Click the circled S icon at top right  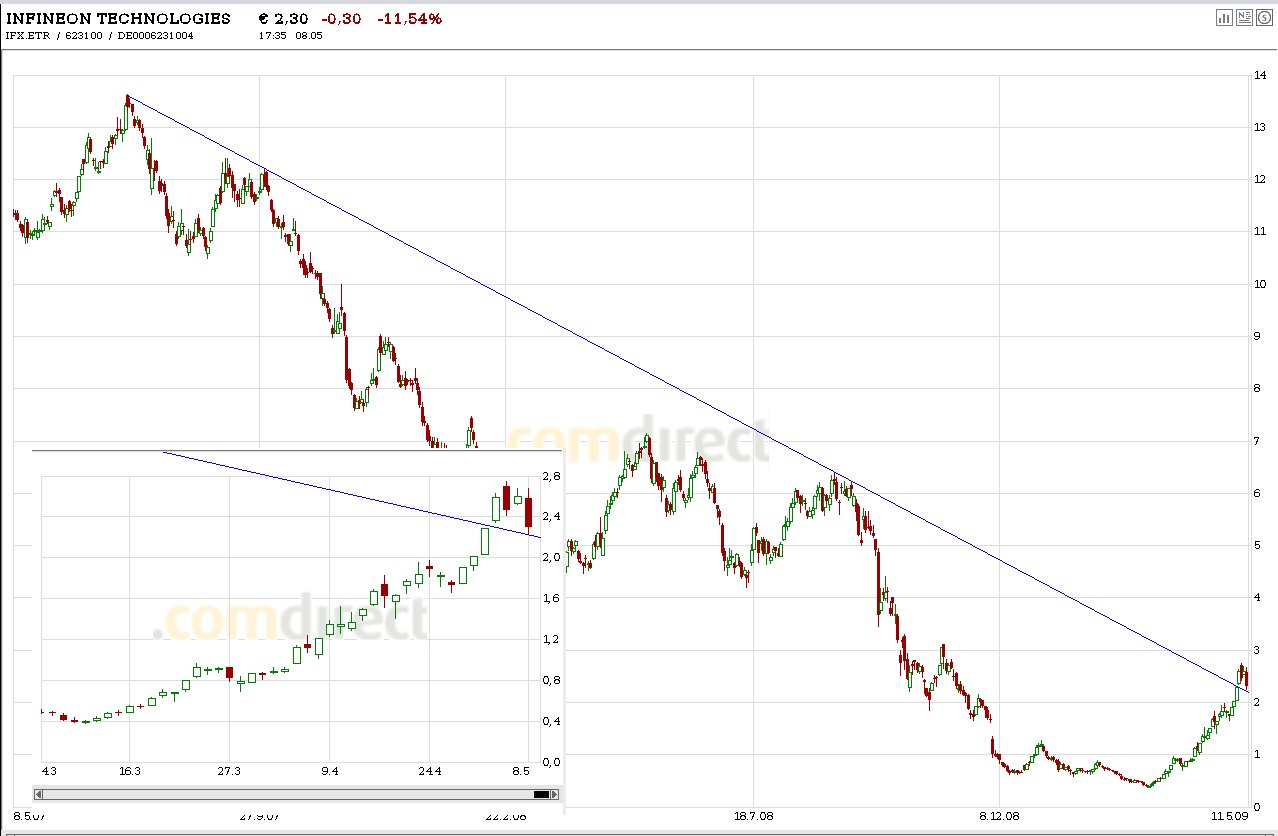click(1264, 17)
